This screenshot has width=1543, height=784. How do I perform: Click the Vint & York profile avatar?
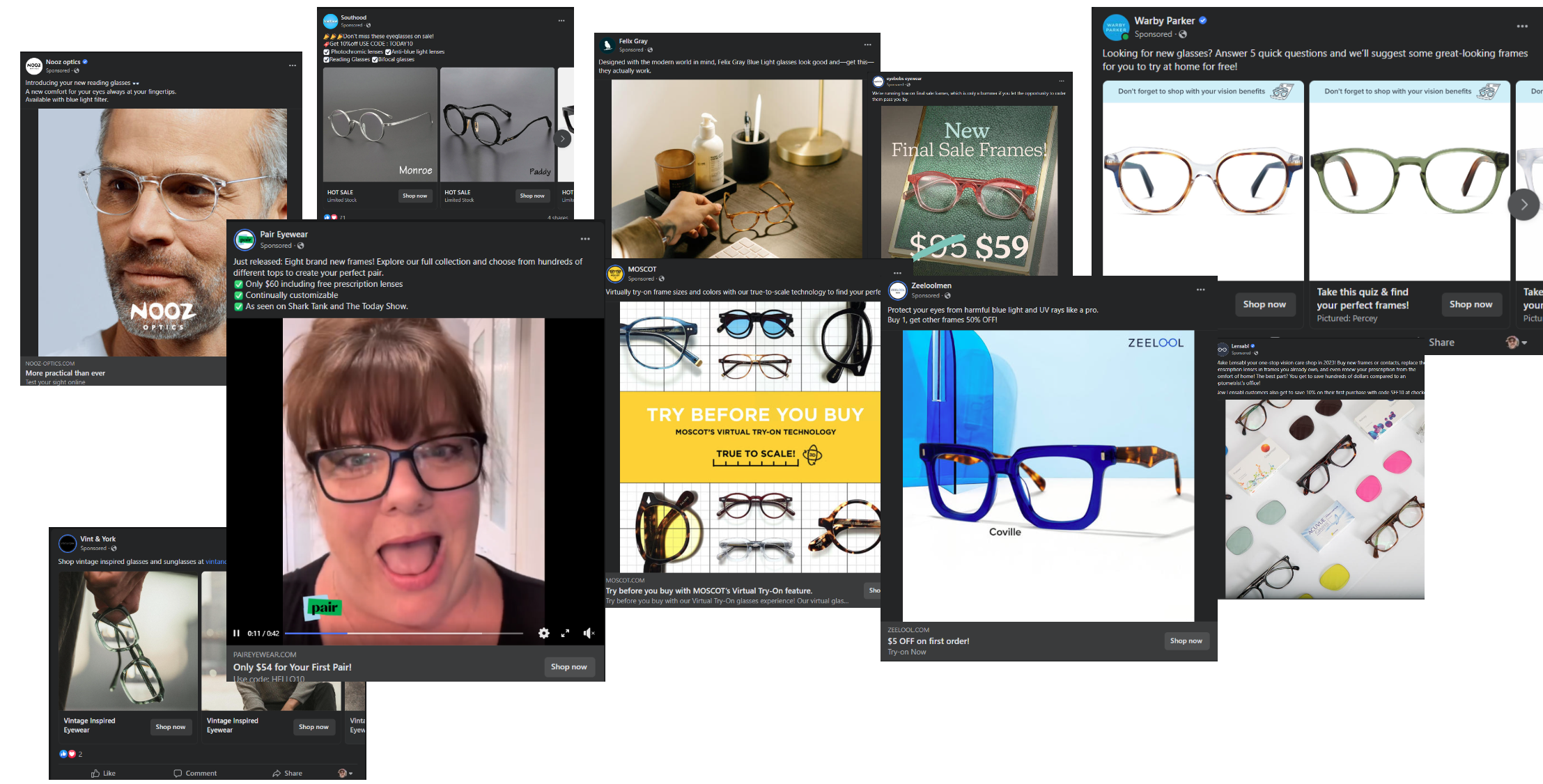click(68, 543)
